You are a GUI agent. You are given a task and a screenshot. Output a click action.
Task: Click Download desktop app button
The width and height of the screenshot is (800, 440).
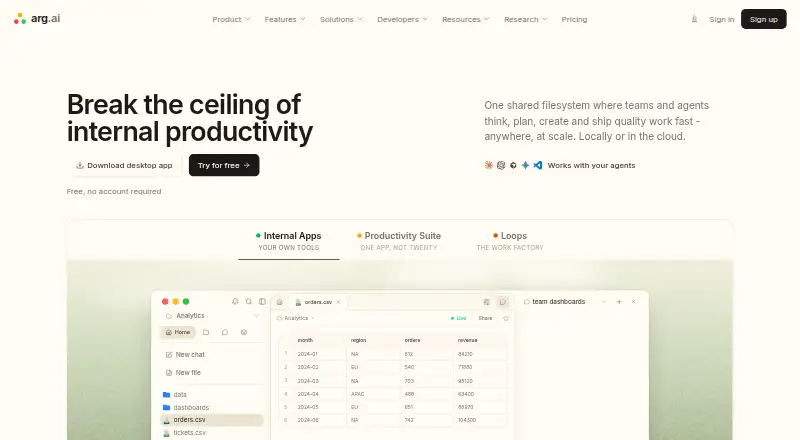tap(124, 165)
